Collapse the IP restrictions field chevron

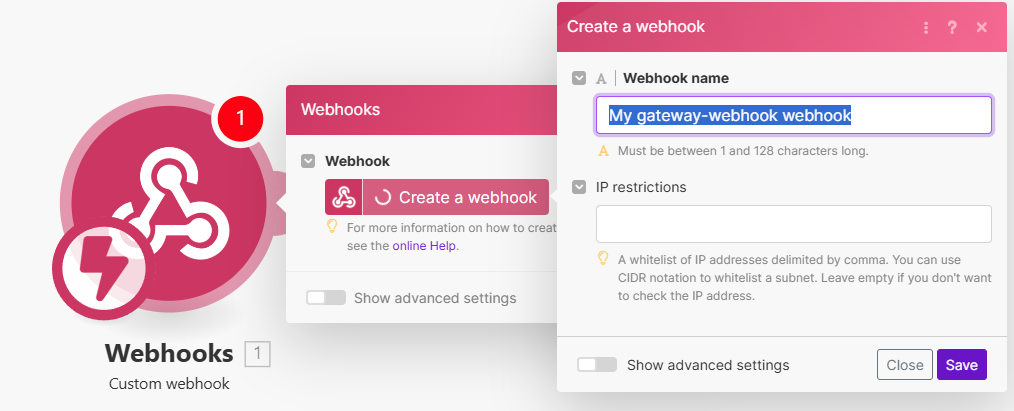pyautogui.click(x=579, y=187)
